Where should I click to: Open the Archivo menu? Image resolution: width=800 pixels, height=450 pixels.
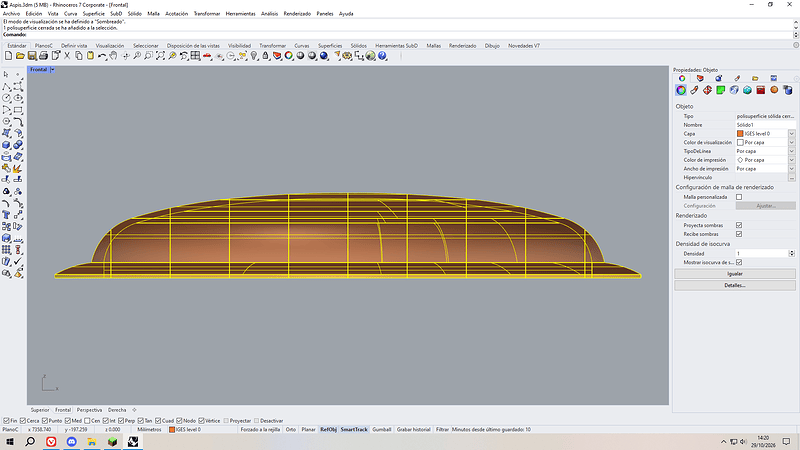11,14
